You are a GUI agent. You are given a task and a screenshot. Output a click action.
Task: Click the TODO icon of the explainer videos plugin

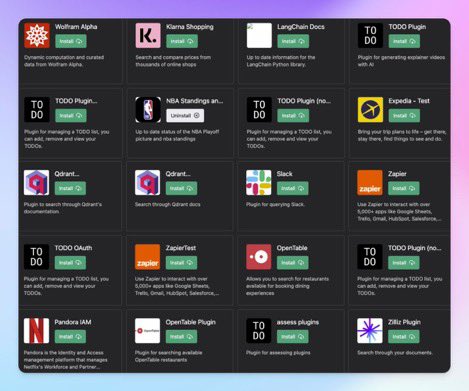pyautogui.click(x=370, y=35)
